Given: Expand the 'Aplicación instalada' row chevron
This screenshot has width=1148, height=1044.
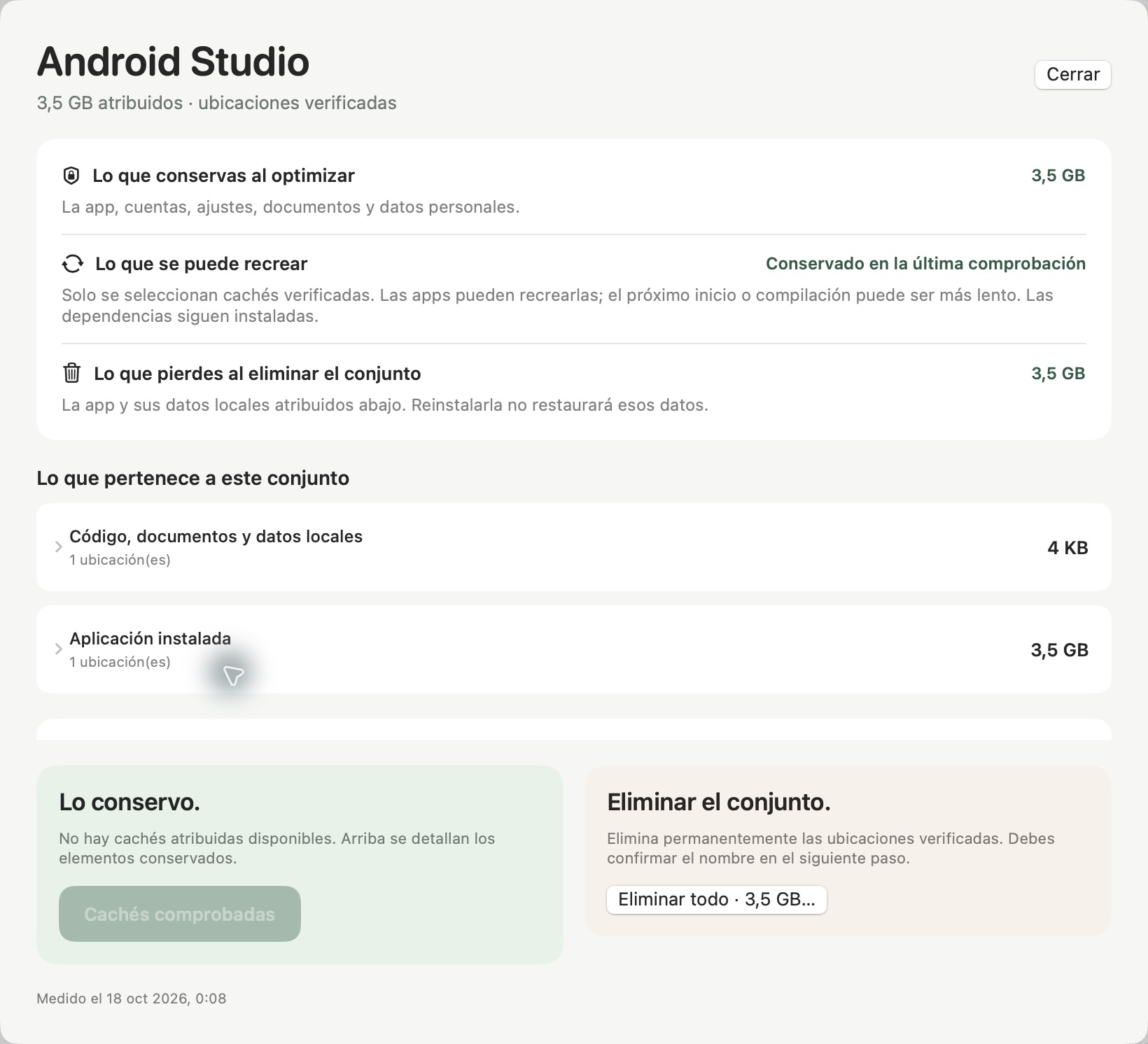Looking at the screenshot, I should click(x=59, y=649).
